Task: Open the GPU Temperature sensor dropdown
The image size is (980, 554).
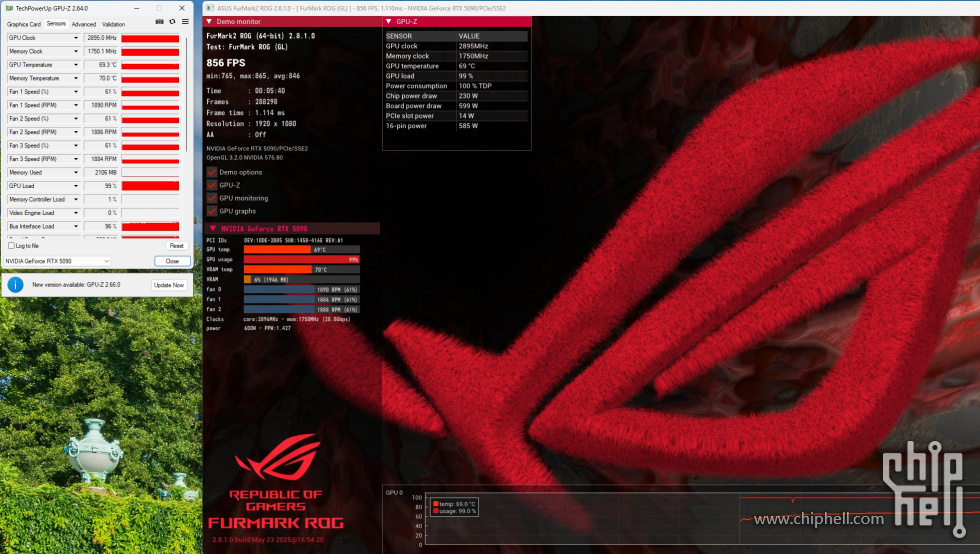Action: [76, 65]
